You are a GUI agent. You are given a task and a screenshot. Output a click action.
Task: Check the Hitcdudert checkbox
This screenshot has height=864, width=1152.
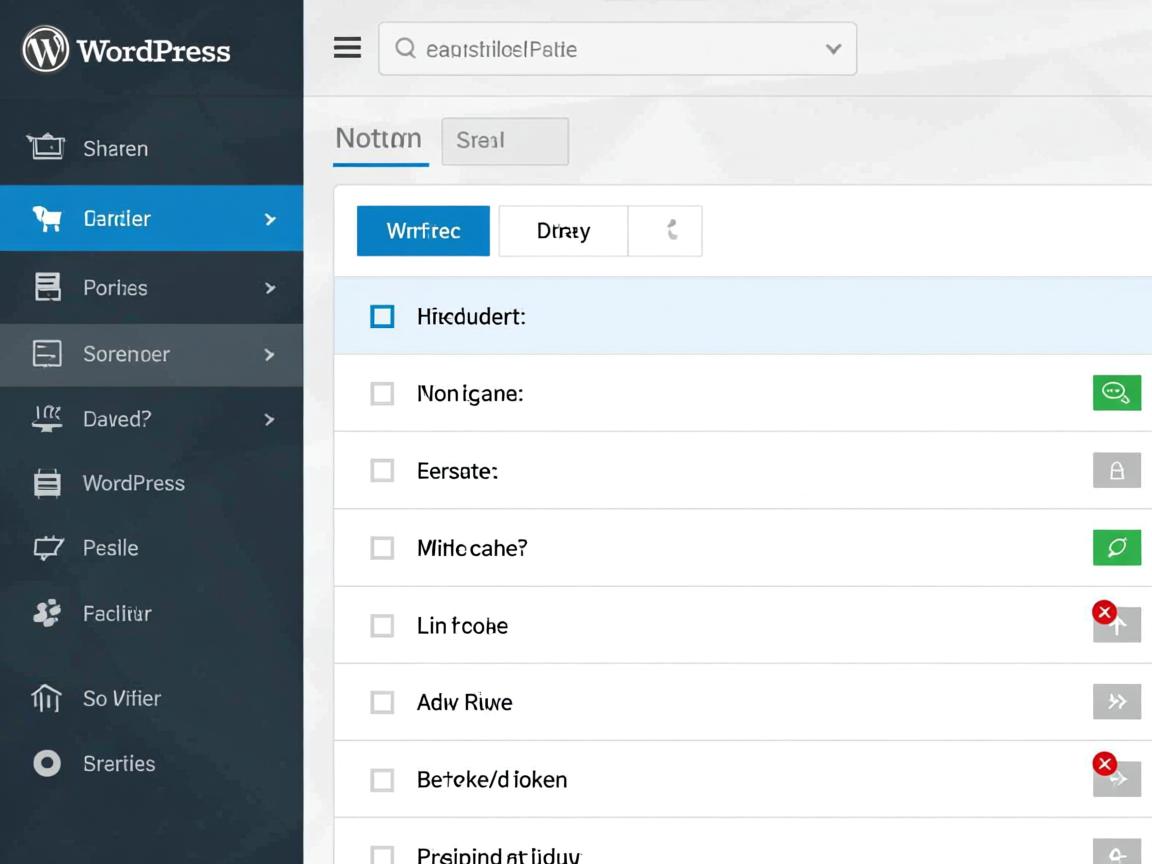pos(382,317)
